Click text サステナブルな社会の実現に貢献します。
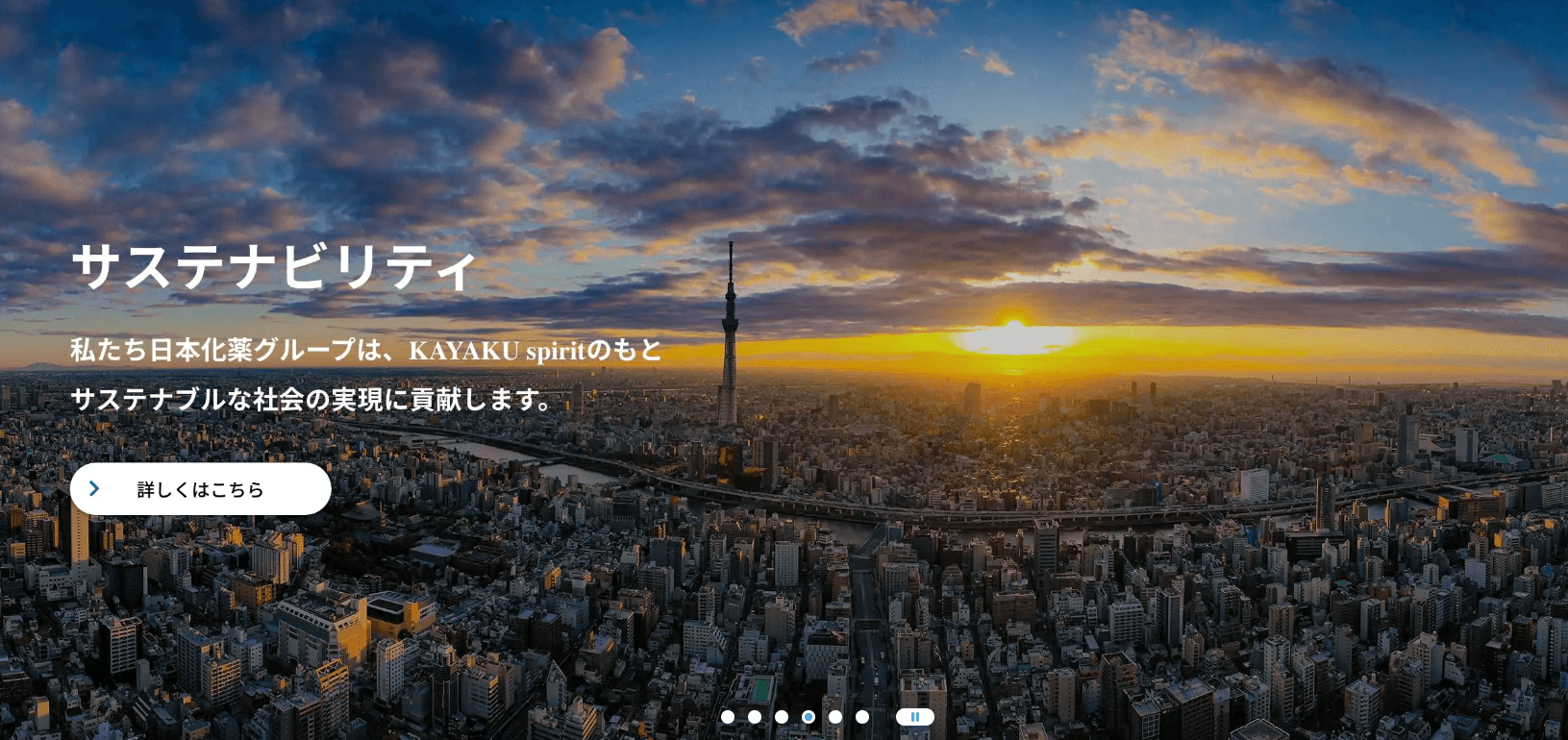This screenshot has width=1568, height=740. [313, 399]
